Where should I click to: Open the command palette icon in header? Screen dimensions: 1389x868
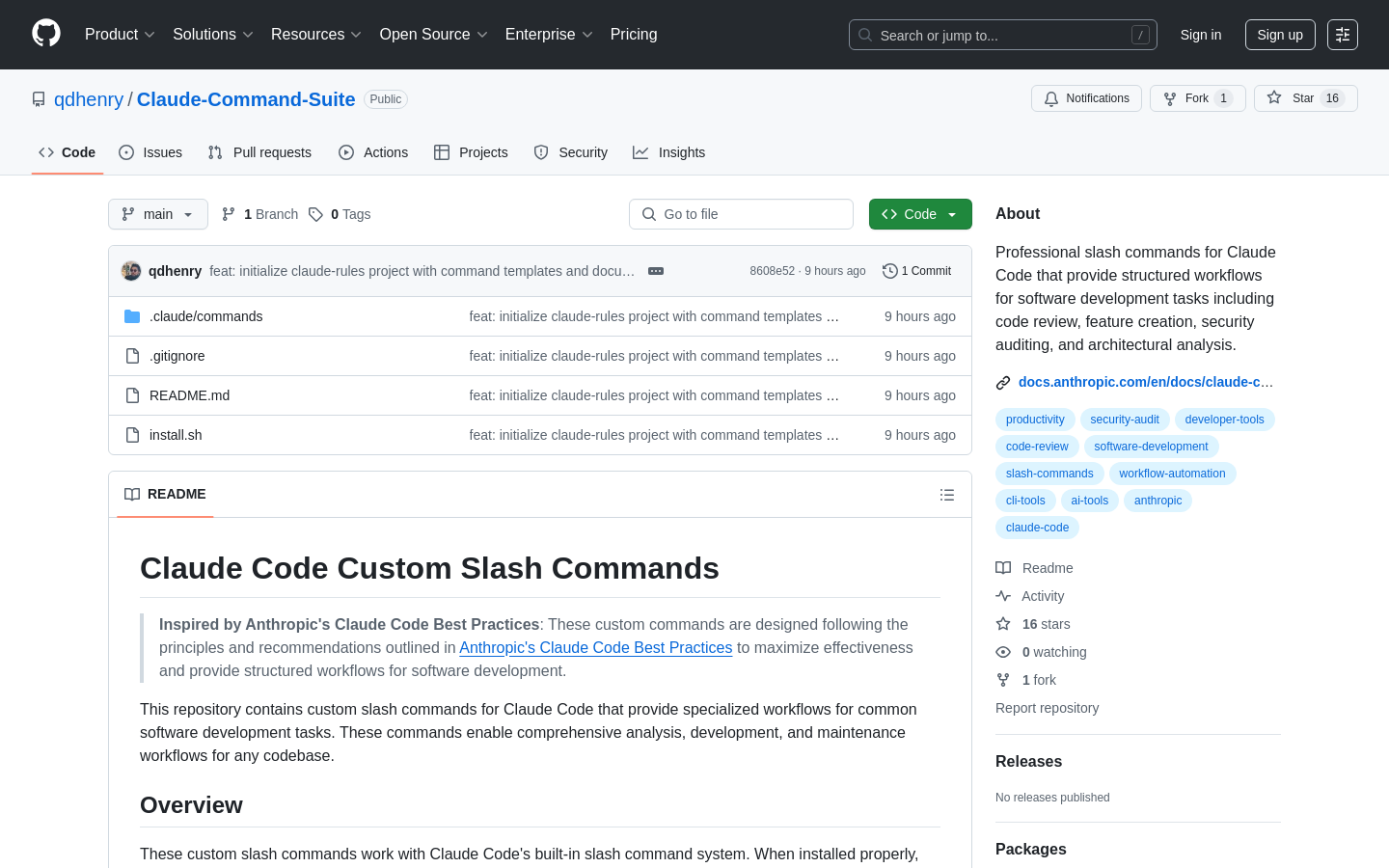click(x=1343, y=35)
